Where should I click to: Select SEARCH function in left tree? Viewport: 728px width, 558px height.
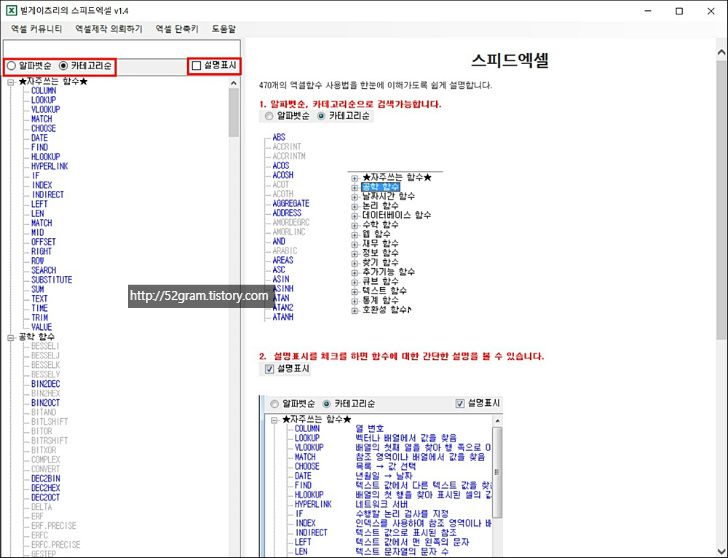pos(44,270)
